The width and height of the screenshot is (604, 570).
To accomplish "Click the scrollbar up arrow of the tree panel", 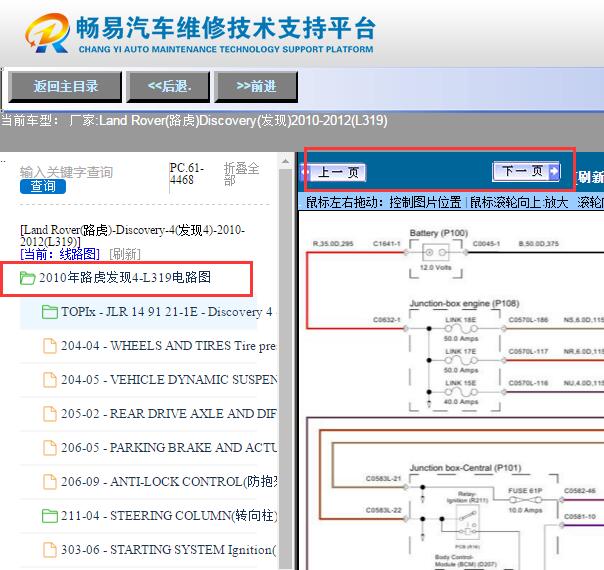I will [285, 161].
